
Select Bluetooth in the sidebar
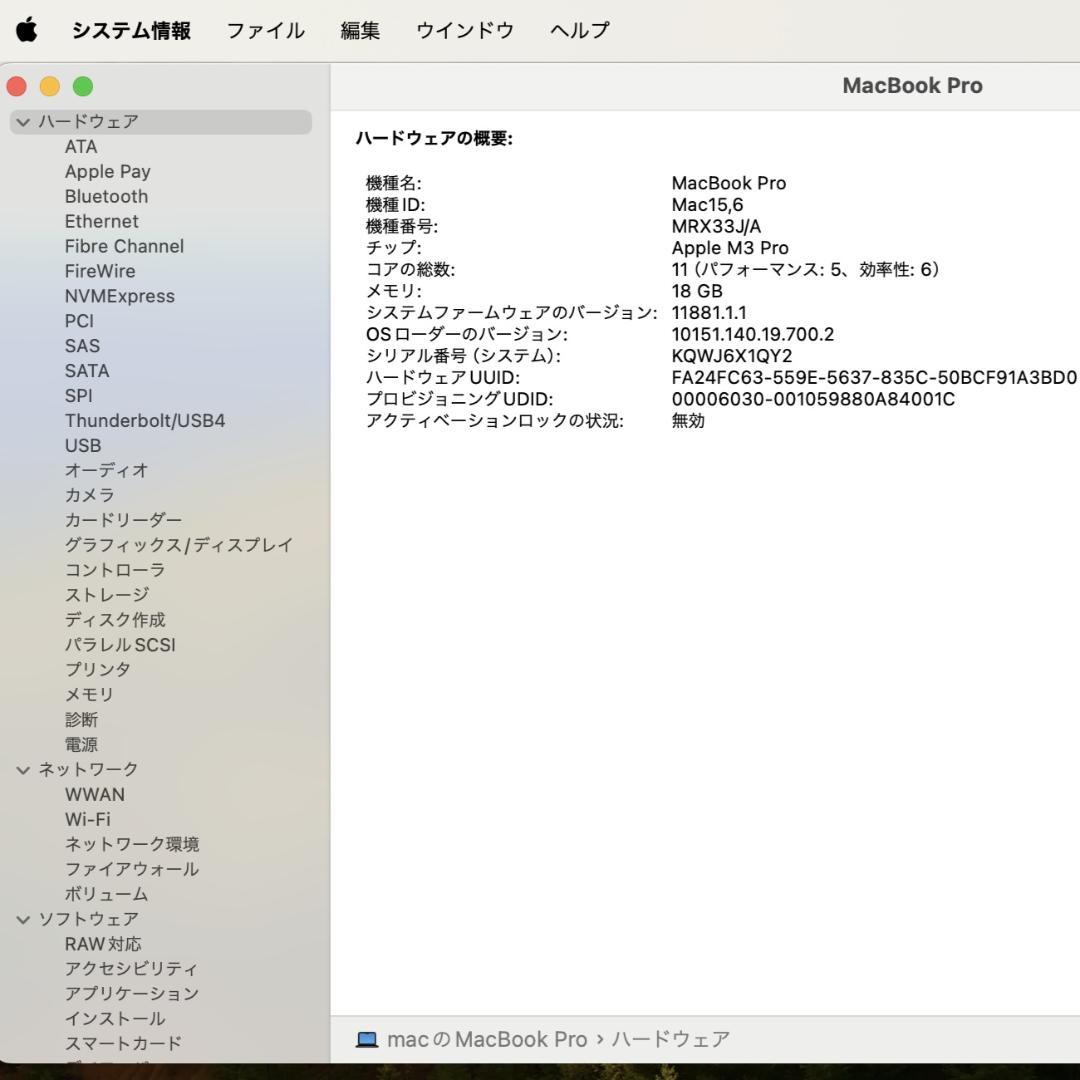tap(106, 196)
